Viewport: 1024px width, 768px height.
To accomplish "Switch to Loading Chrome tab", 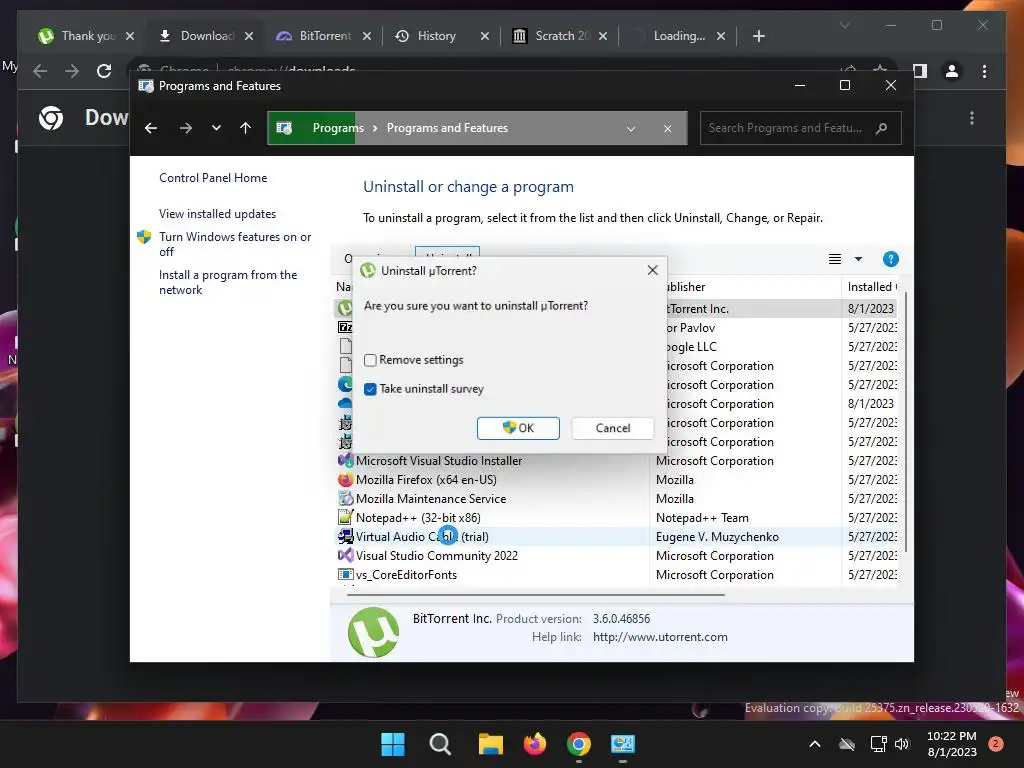I will pyautogui.click(x=678, y=36).
